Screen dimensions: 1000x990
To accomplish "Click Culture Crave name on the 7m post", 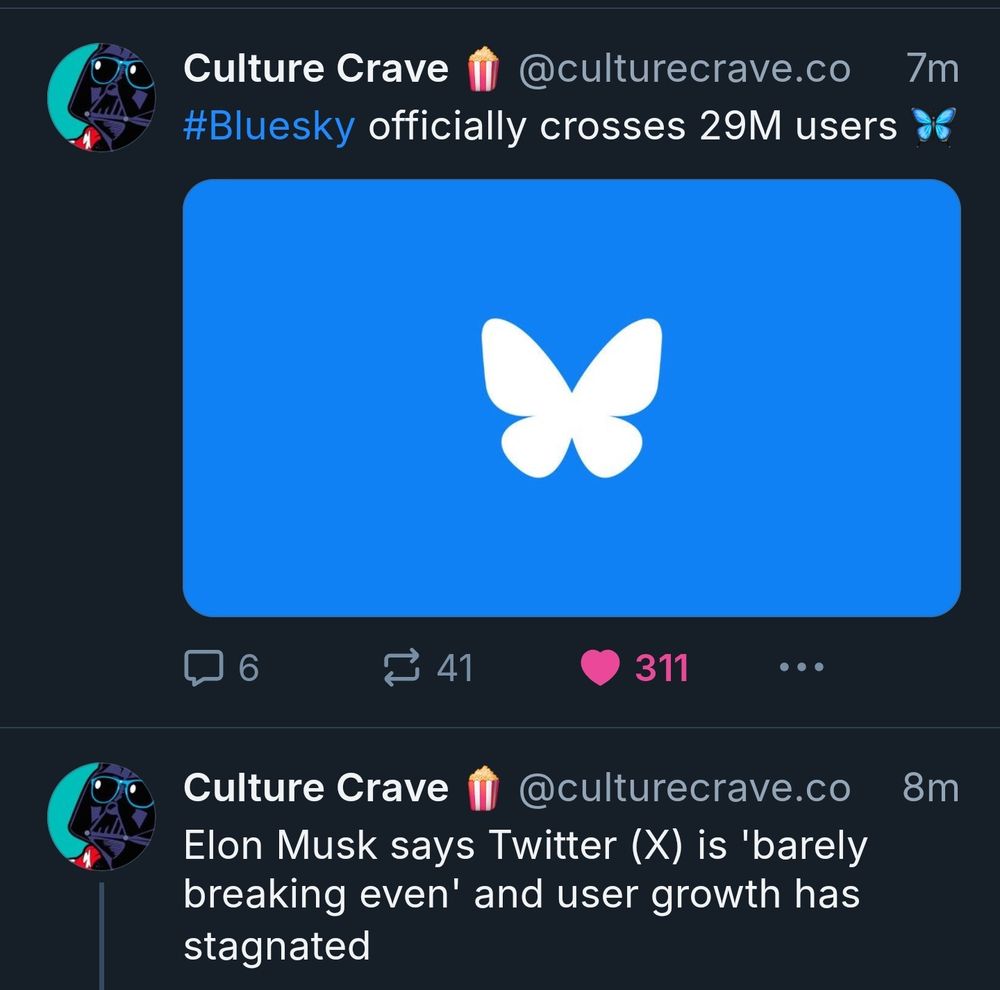I will tap(316, 69).
